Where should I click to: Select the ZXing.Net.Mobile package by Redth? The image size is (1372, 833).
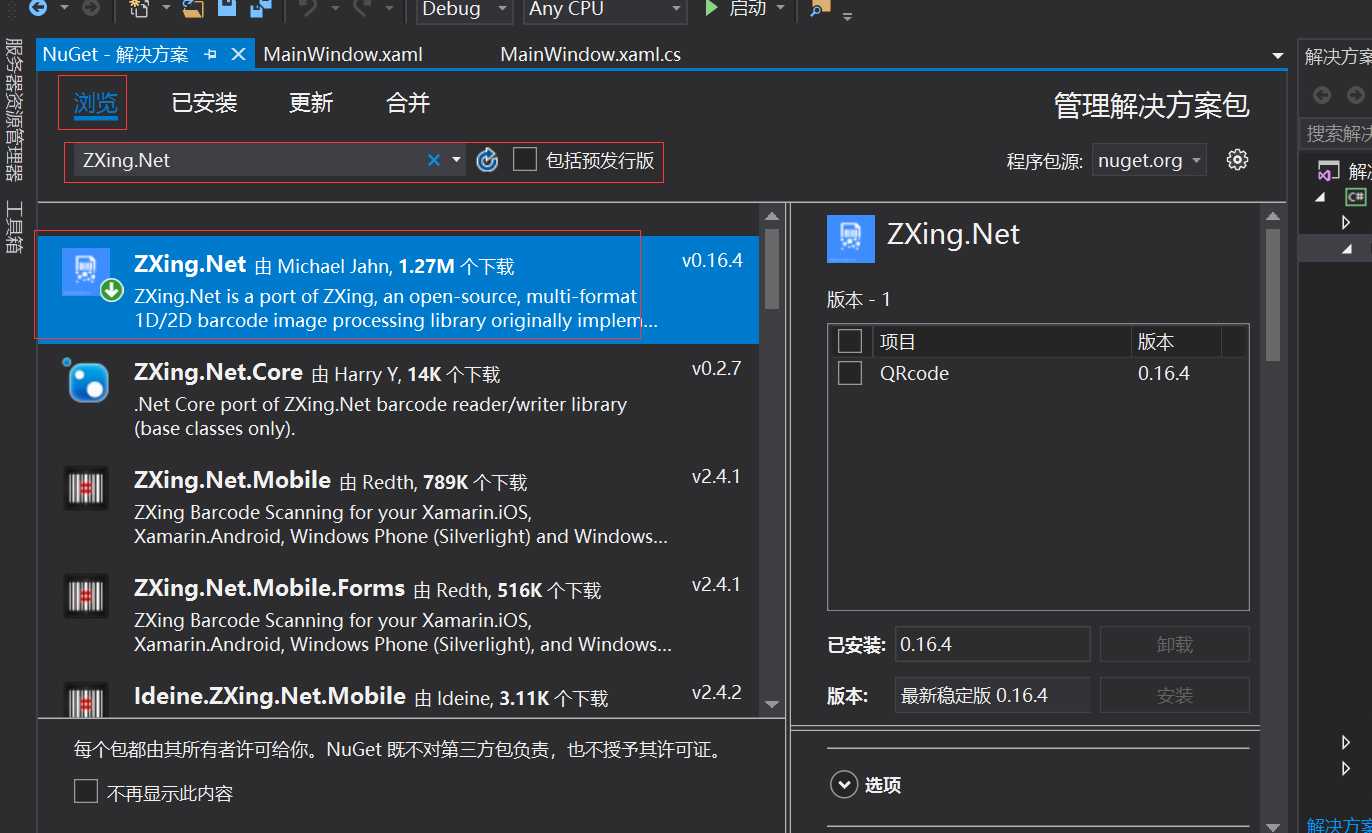pos(398,507)
